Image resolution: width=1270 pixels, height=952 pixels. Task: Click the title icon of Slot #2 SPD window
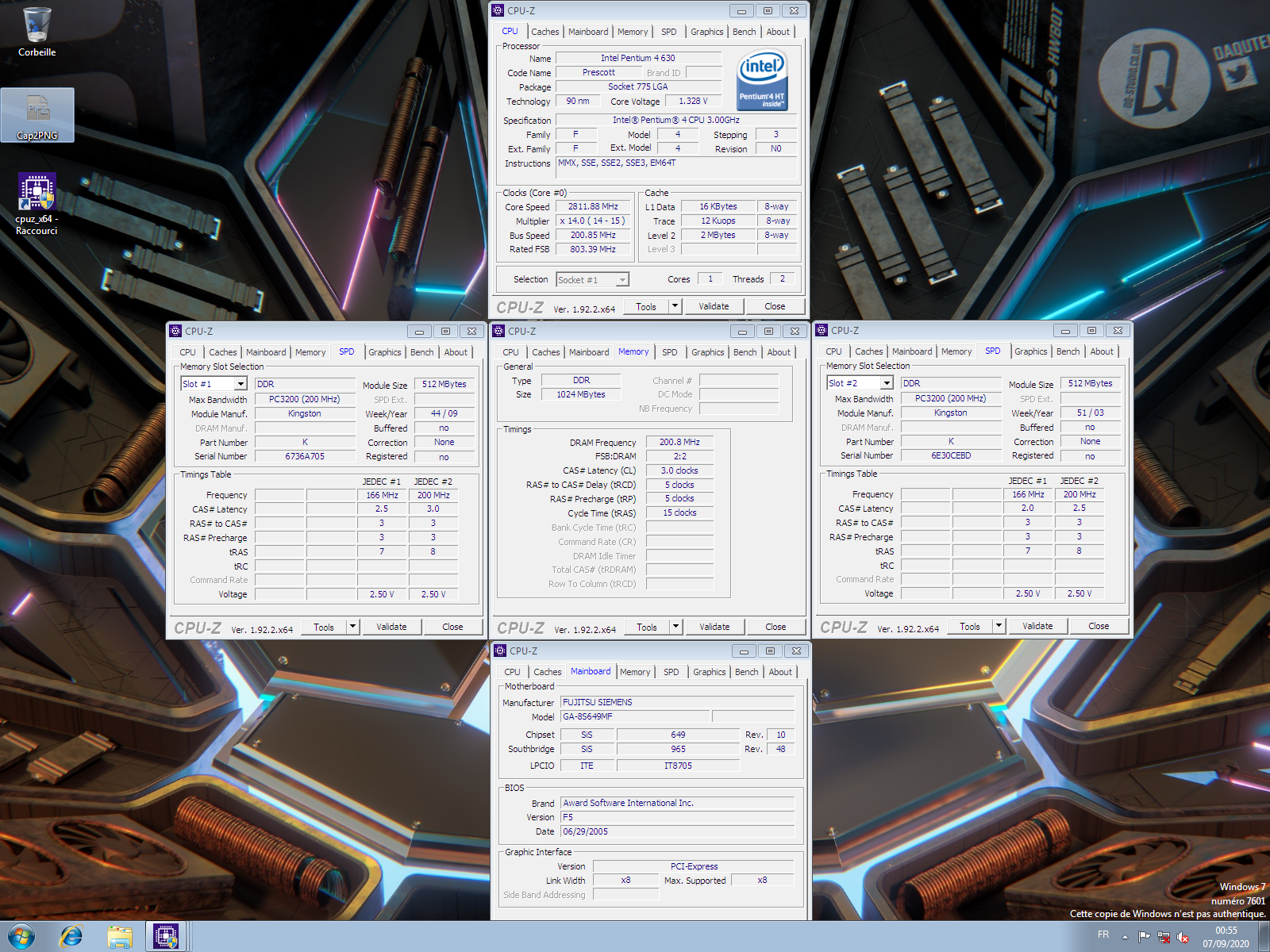point(822,330)
